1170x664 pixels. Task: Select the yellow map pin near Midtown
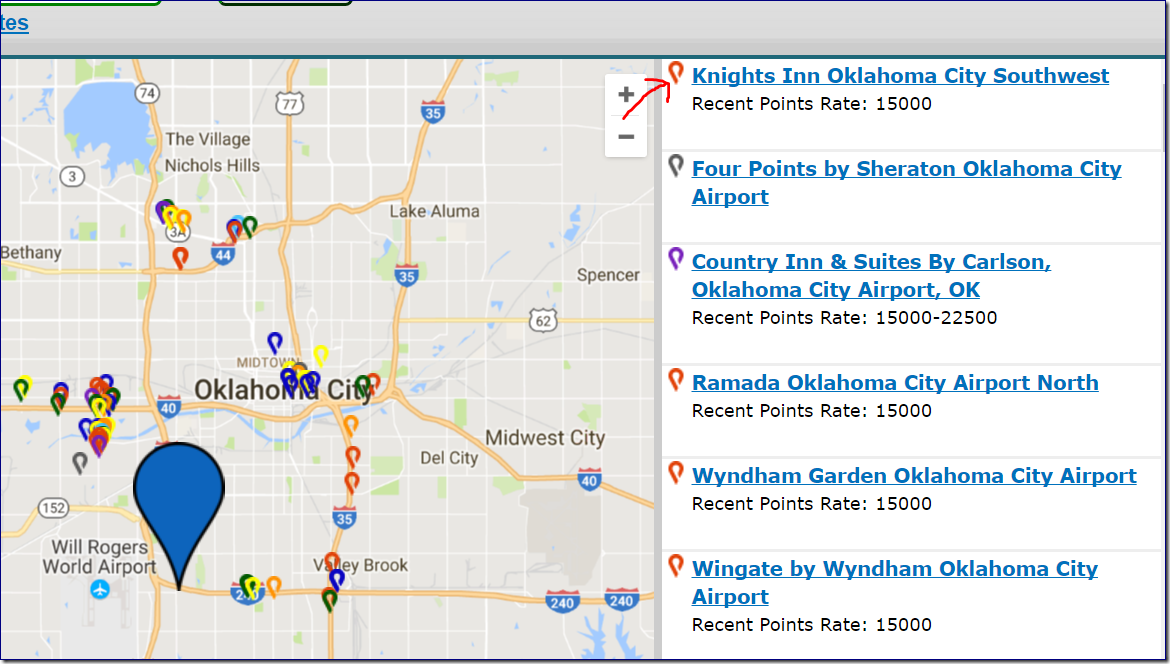coord(321,354)
